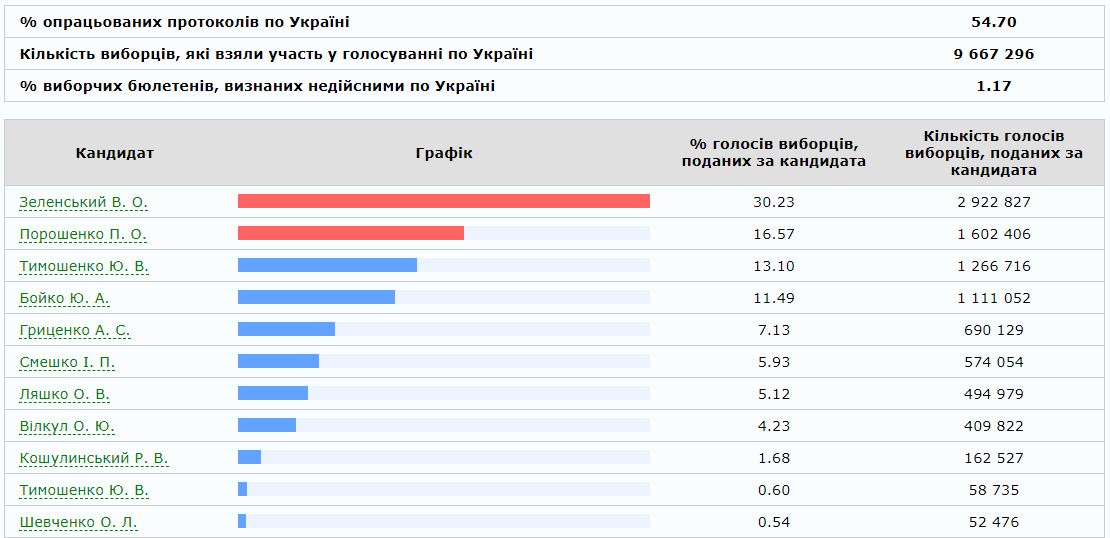Open candidate link Вілкул О. Ю.

67,426
